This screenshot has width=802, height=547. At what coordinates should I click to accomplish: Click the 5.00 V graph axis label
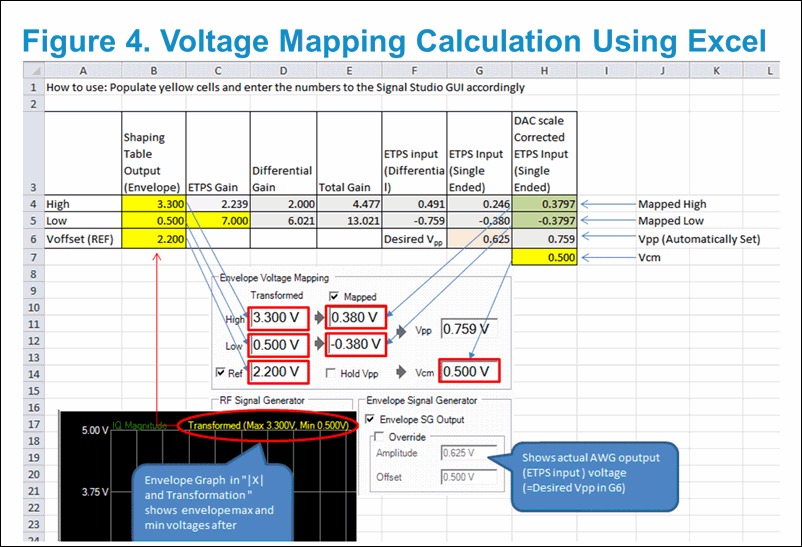coord(95,430)
